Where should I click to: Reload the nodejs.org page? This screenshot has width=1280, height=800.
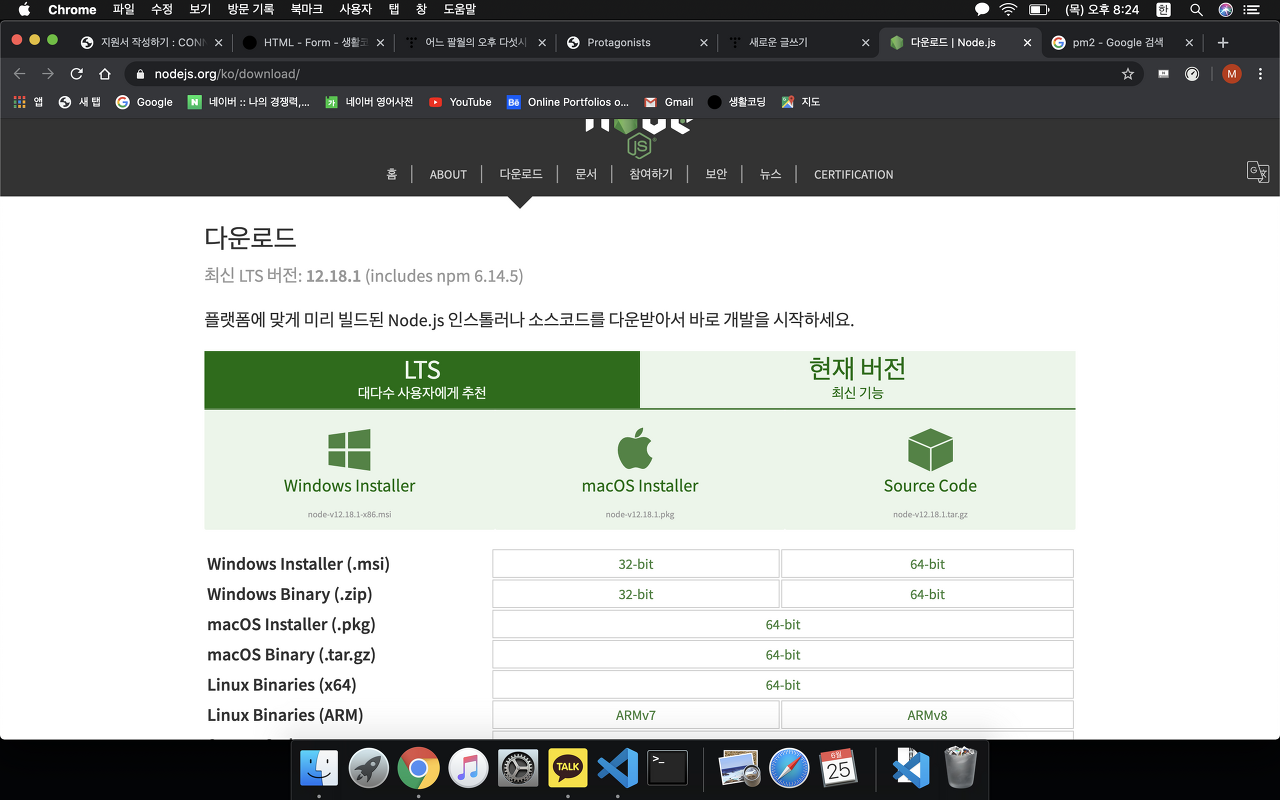click(76, 74)
